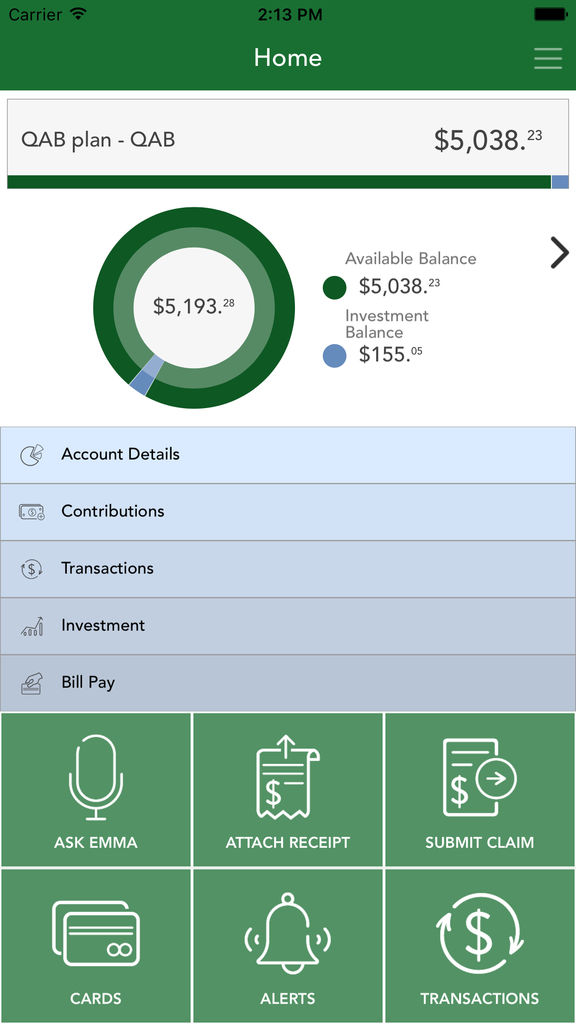
Task: Select the Transactions list row
Action: point(288,569)
